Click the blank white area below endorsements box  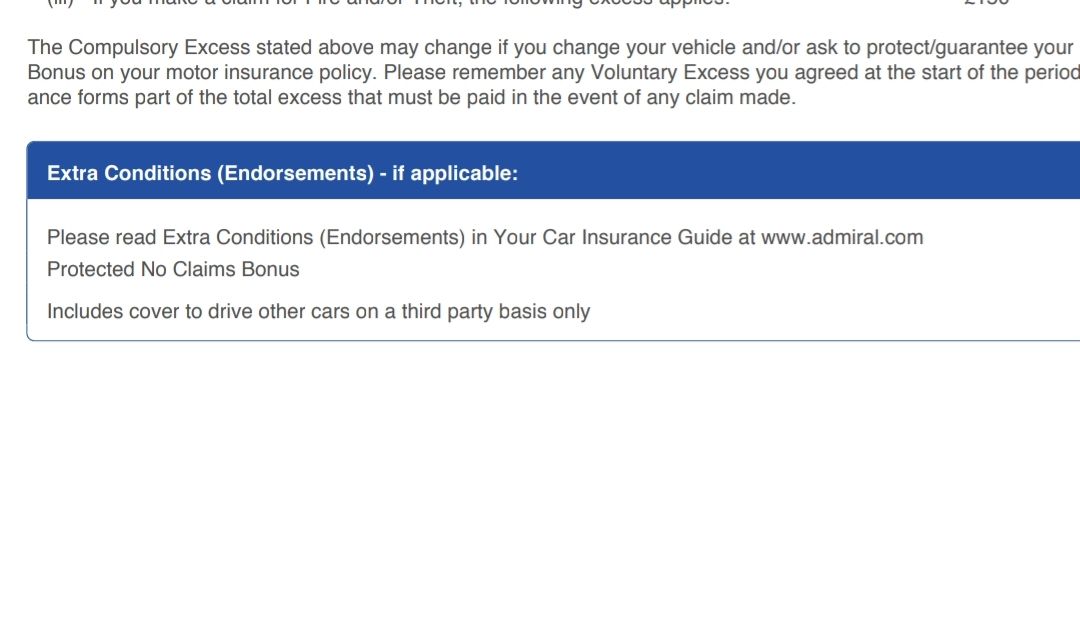(x=540, y=482)
